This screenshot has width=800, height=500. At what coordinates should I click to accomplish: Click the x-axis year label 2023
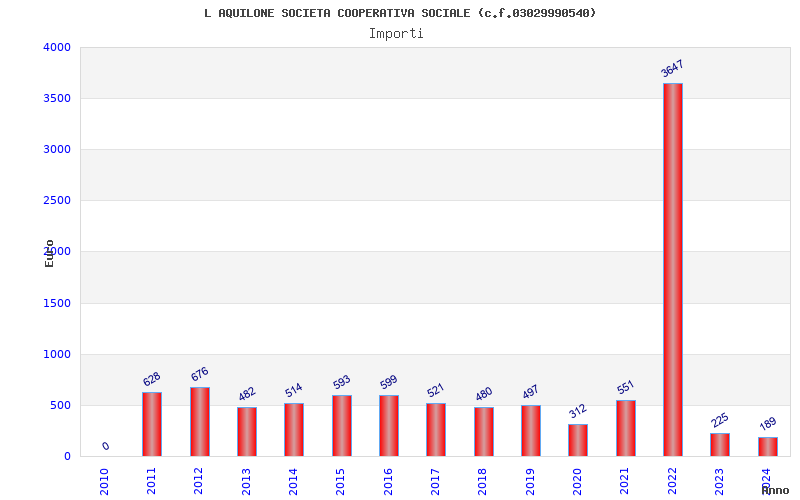(x=719, y=481)
